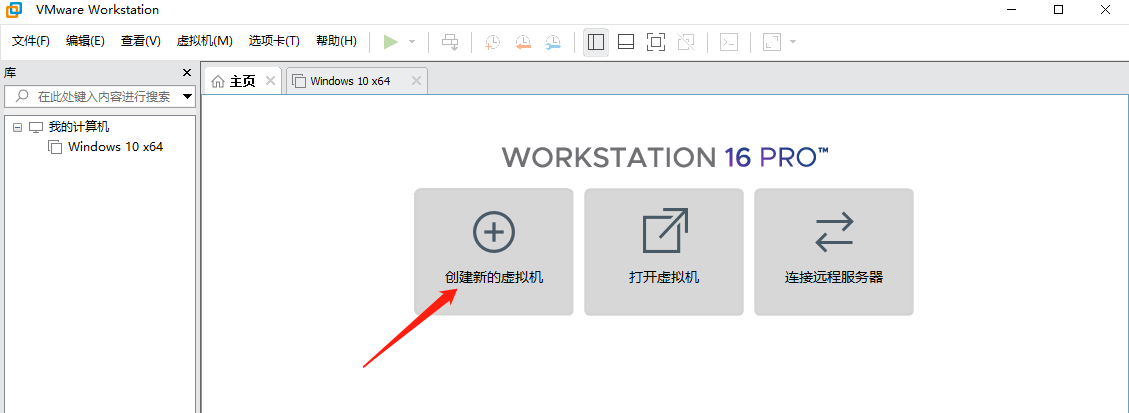Open the 帮助(H) menu
This screenshot has width=1129, height=413.
coord(336,41)
